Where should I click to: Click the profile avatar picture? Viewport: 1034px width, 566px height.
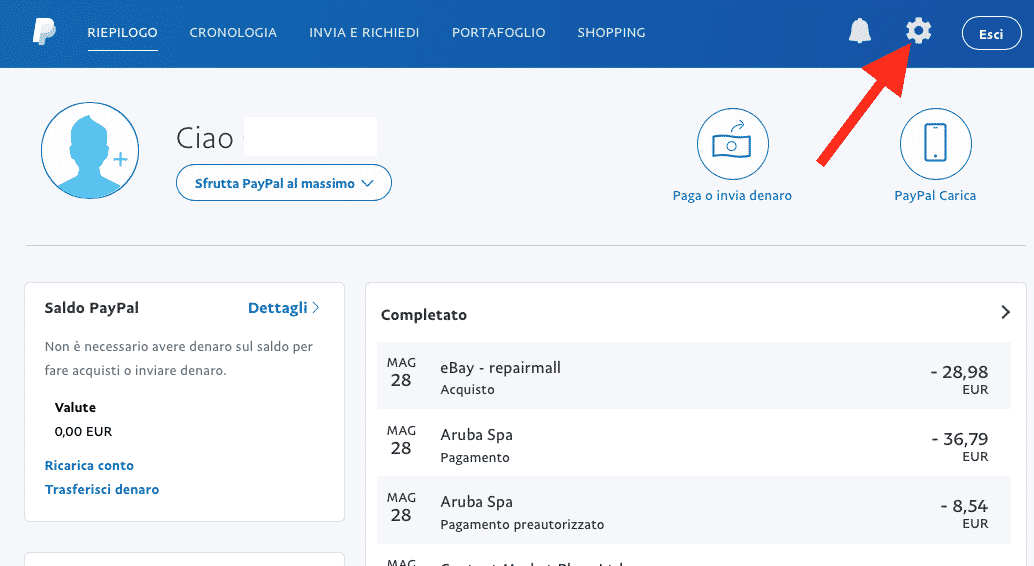tap(90, 150)
